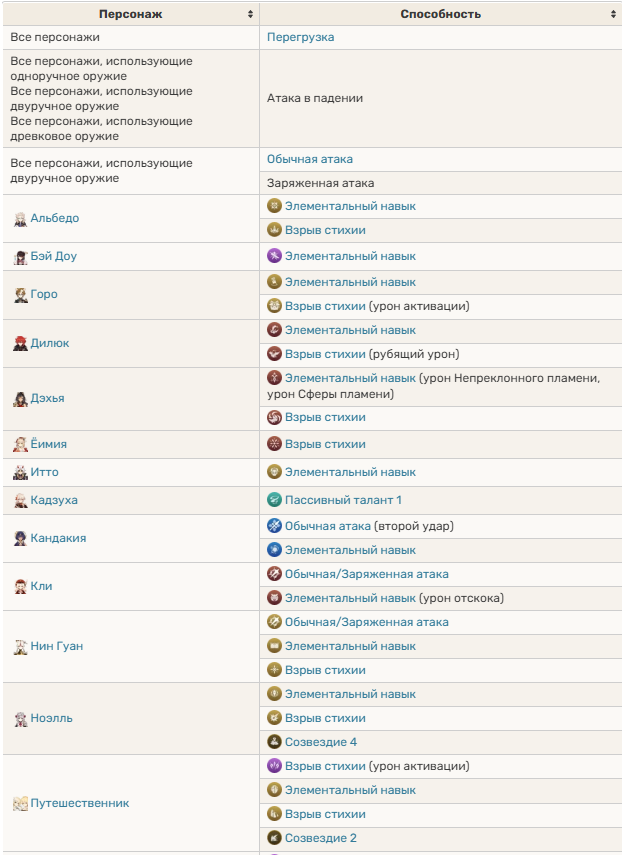Click Путешественник's Элементальный навык icon
Viewport: 622px width, 855px height.
tap(274, 790)
